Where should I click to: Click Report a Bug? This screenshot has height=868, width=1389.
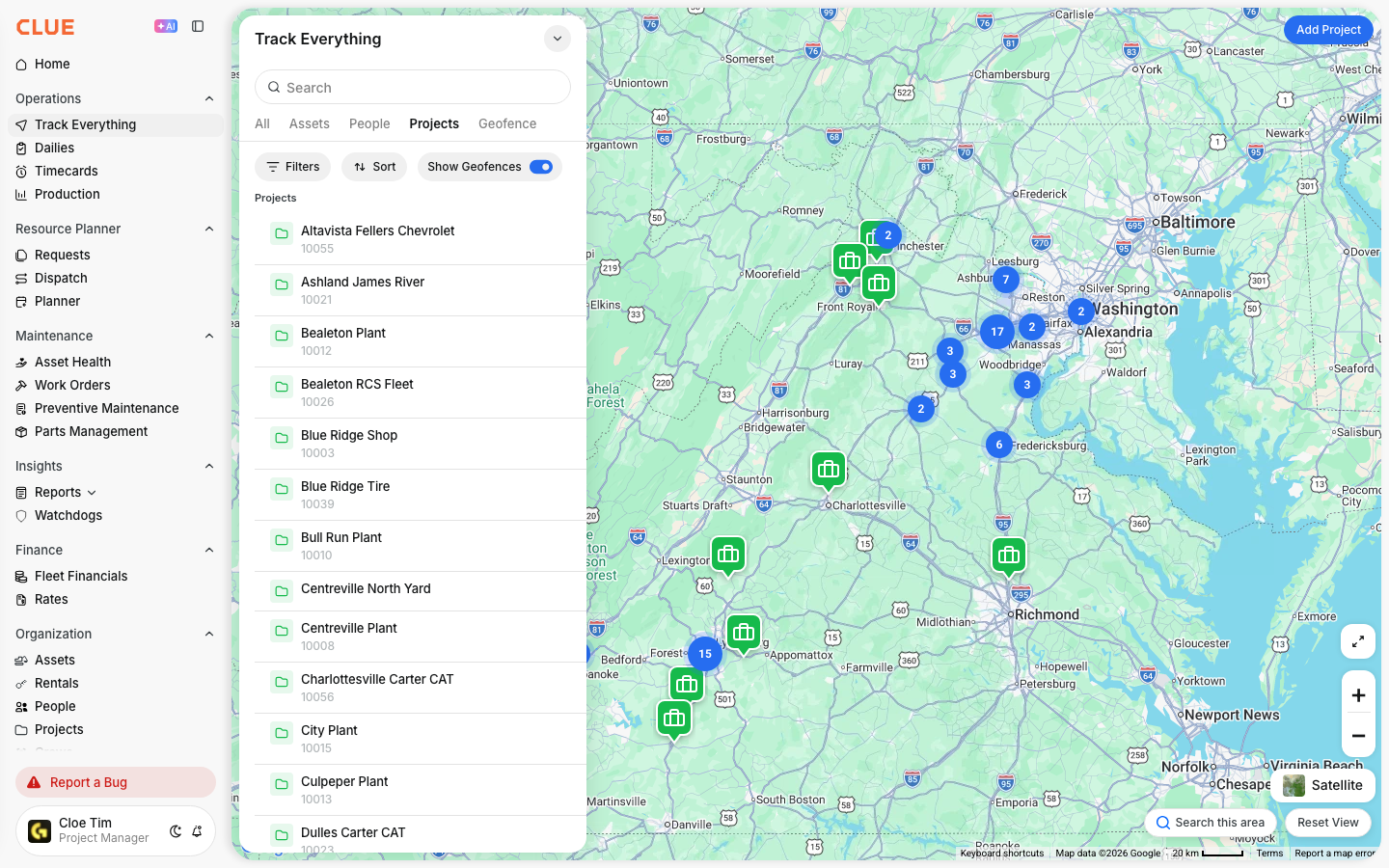116,782
